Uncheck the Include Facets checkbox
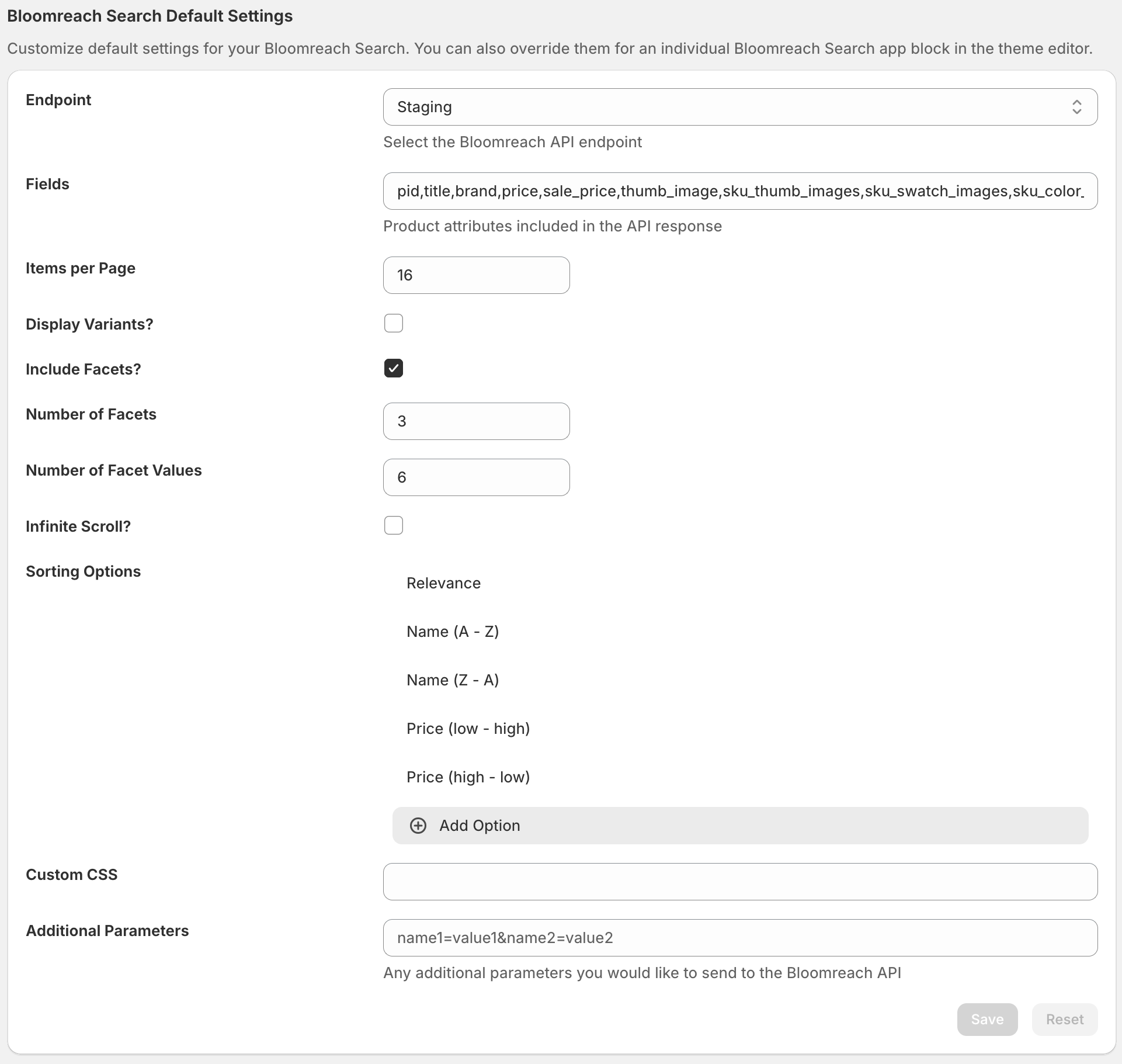The height and width of the screenshot is (1064, 1122). (x=394, y=368)
